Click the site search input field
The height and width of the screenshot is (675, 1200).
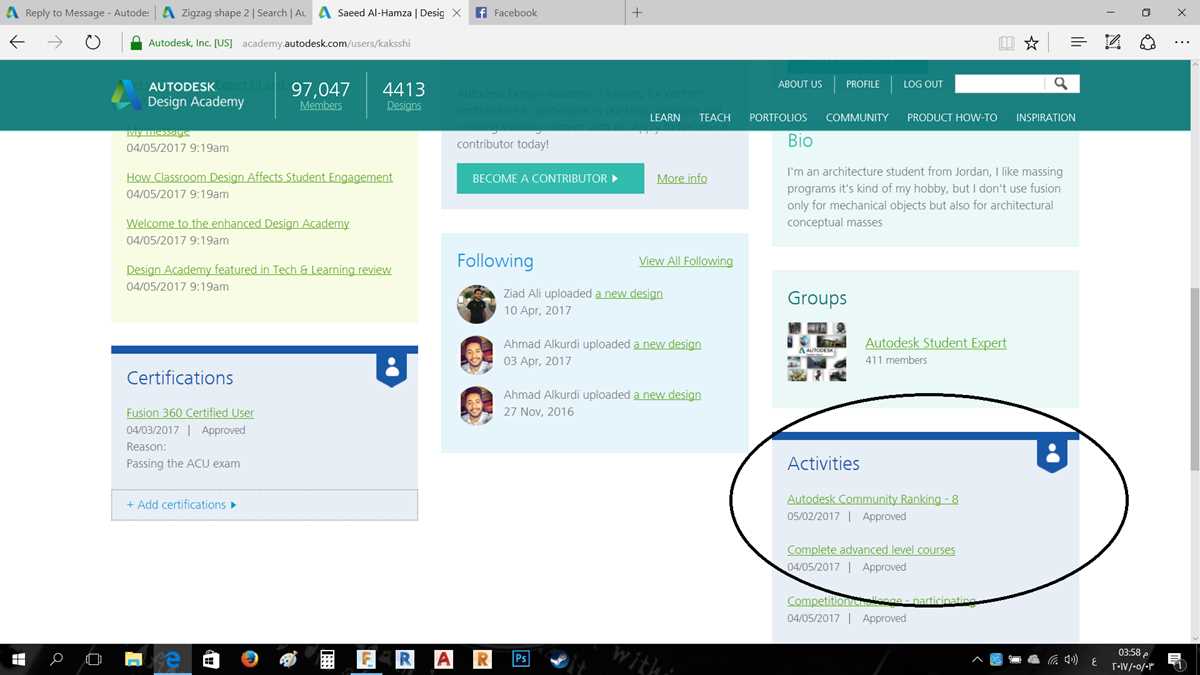1000,84
